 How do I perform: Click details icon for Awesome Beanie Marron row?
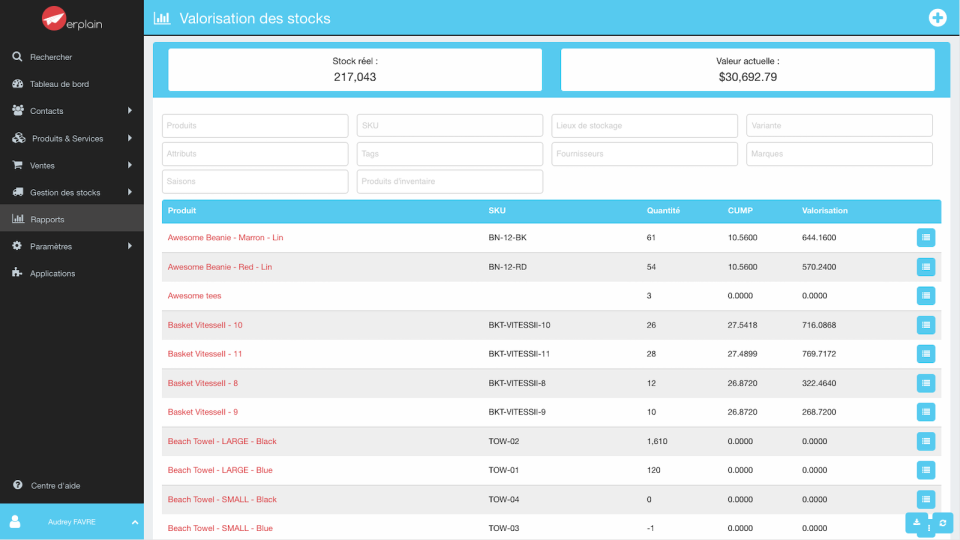[926, 238]
